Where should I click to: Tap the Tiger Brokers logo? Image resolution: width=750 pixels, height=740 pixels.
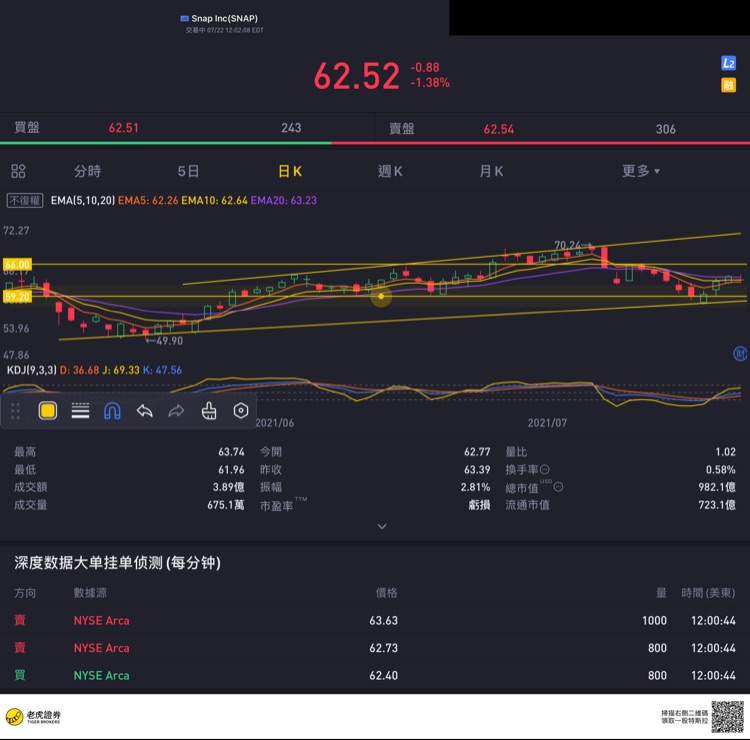pyautogui.click(x=33, y=716)
